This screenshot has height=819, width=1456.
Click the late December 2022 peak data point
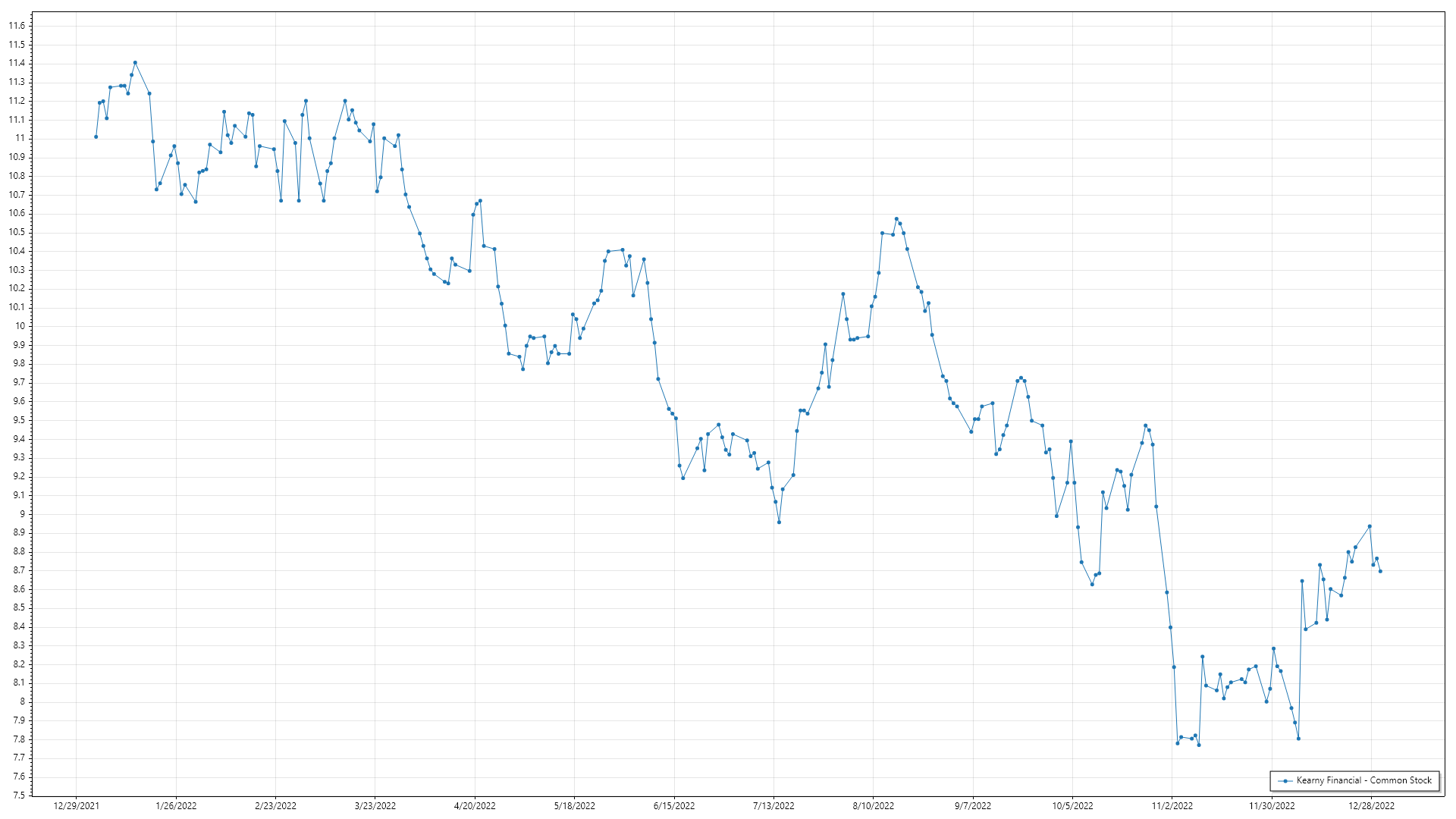point(1370,526)
